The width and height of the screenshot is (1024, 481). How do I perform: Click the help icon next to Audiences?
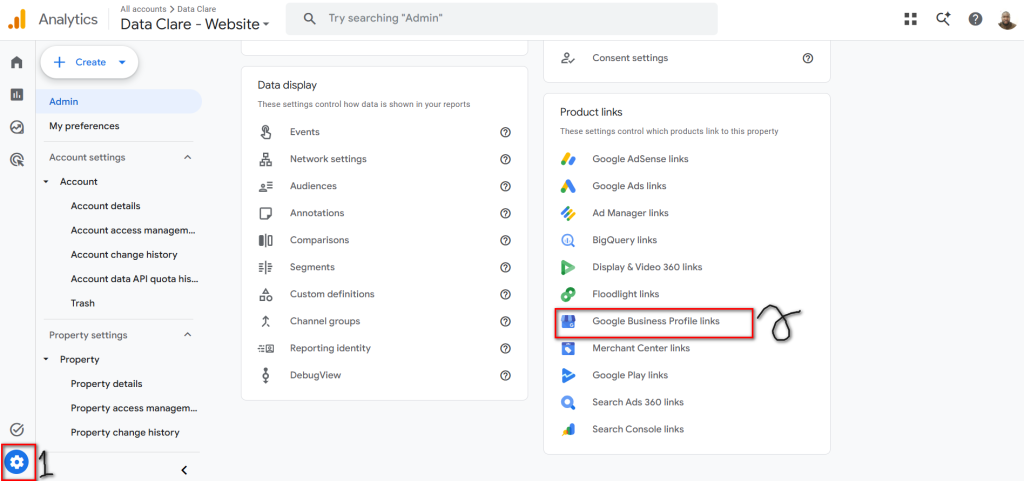click(505, 186)
